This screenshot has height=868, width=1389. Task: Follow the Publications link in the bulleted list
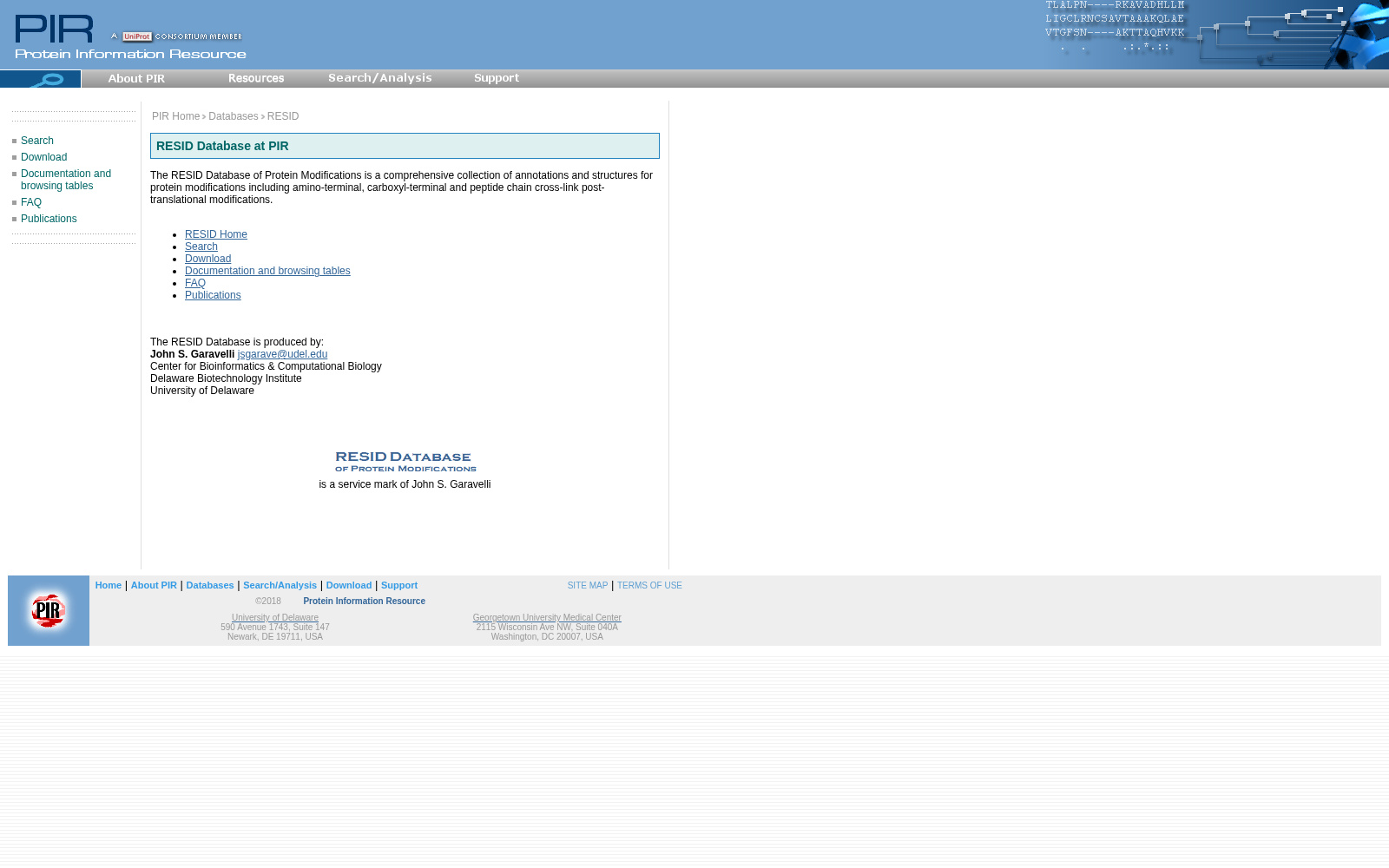pos(213,295)
